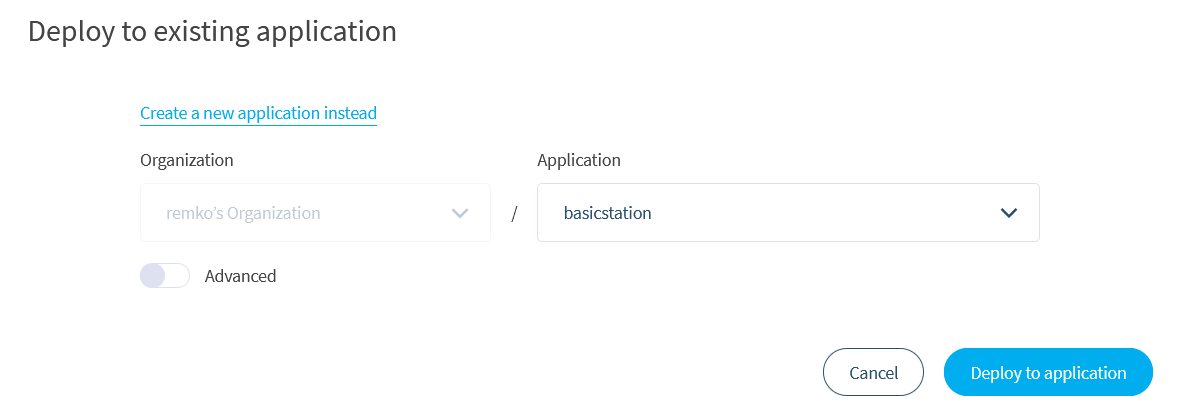Toggle the Advanced switch on
The image size is (1180, 416).
[165, 276]
